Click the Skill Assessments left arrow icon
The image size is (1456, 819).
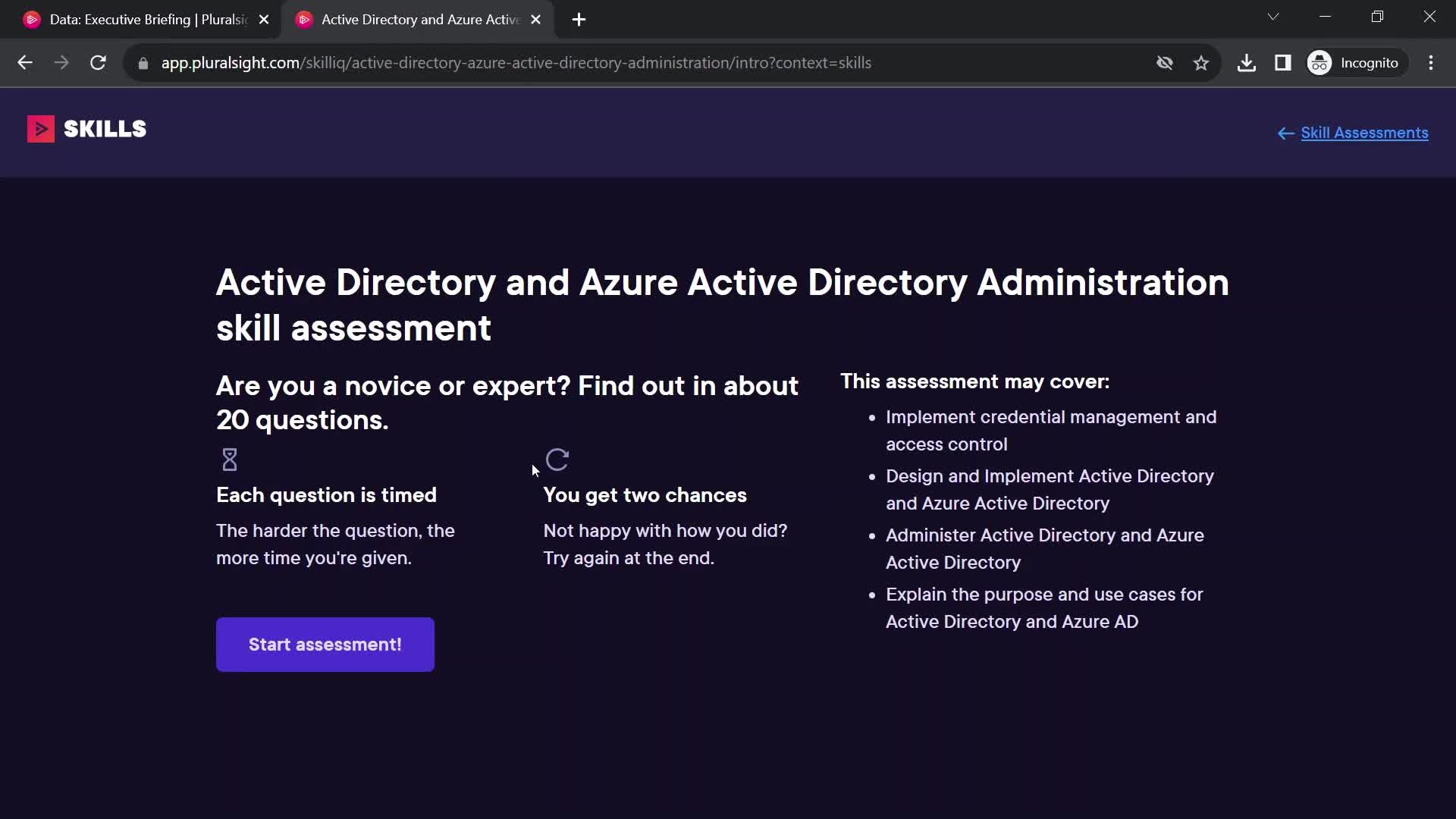pos(1285,133)
